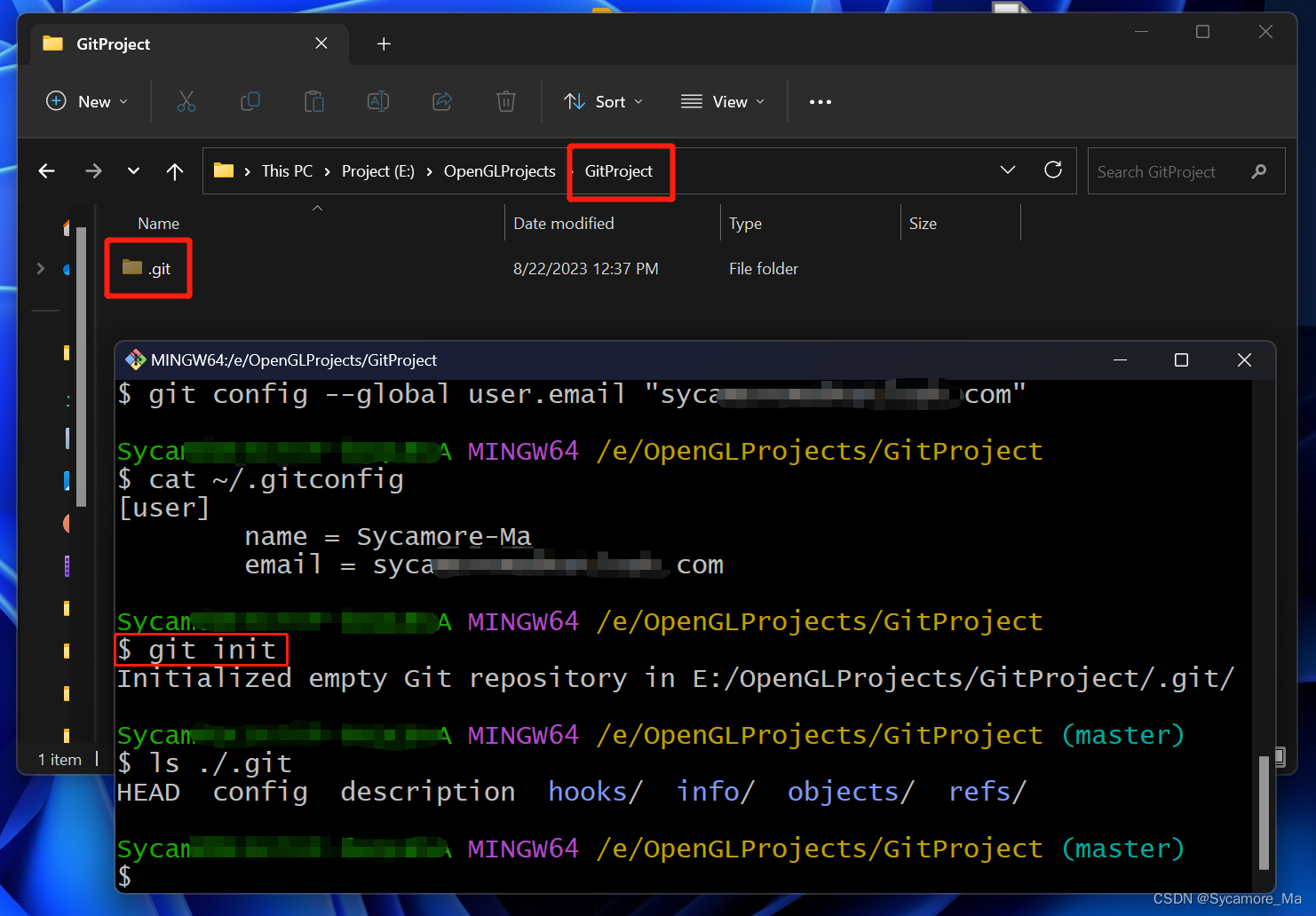Sort by Date modified column header
Screen dimensions: 1316x916
tap(564, 224)
